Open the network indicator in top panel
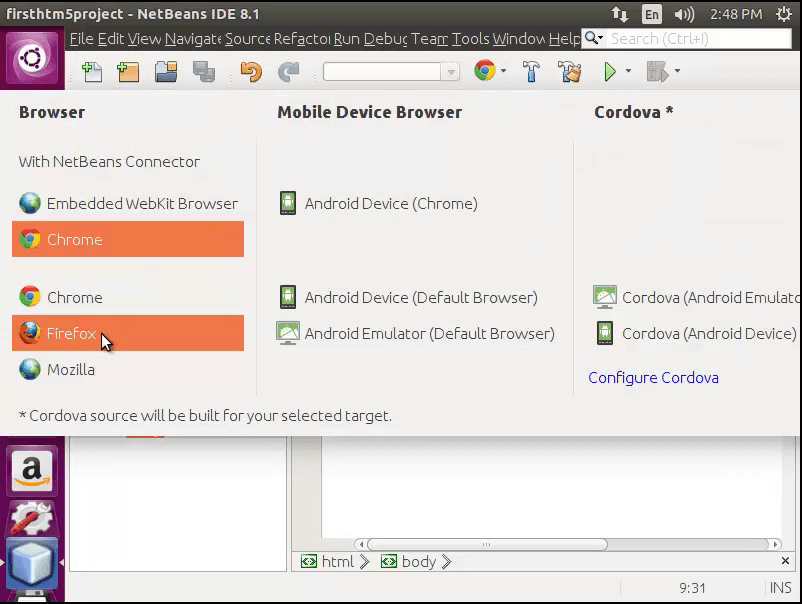Image resolution: width=802 pixels, height=604 pixels. 619,14
